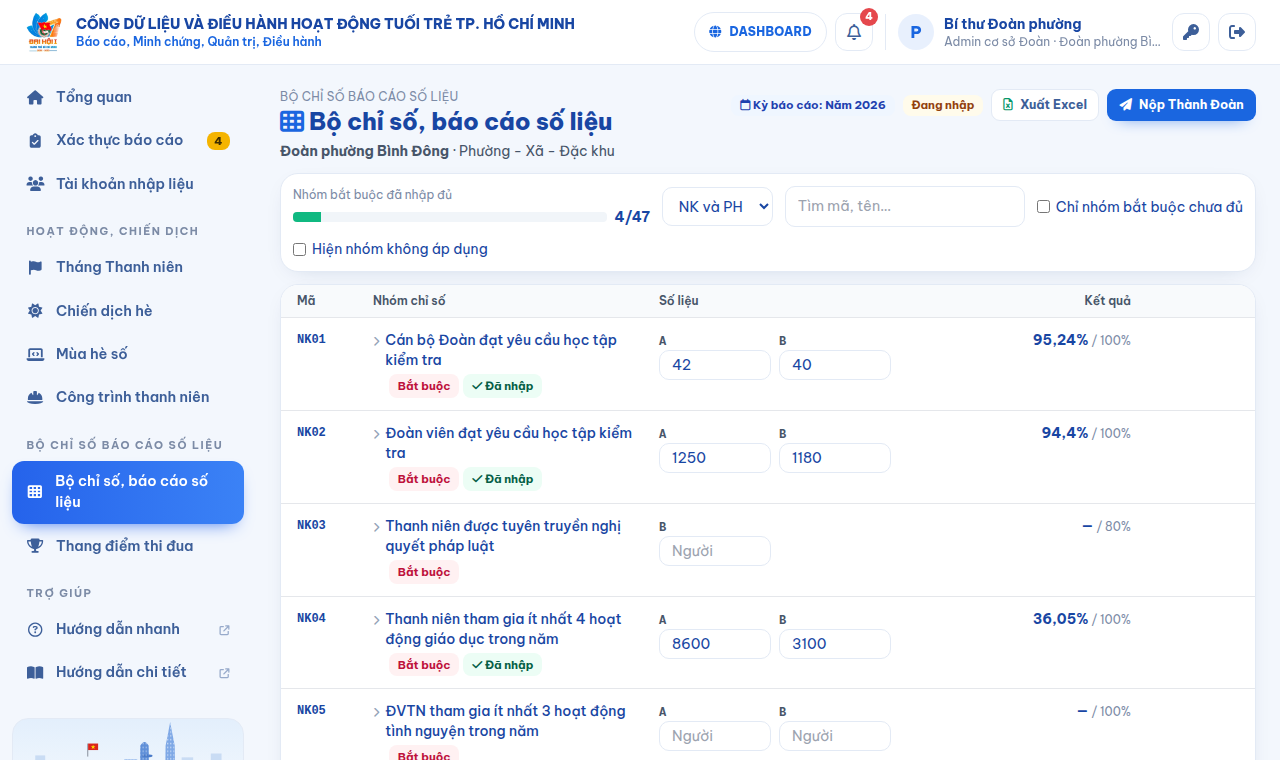The image size is (1280, 760).
Task: Click the key icon to change password
Action: [1190, 32]
